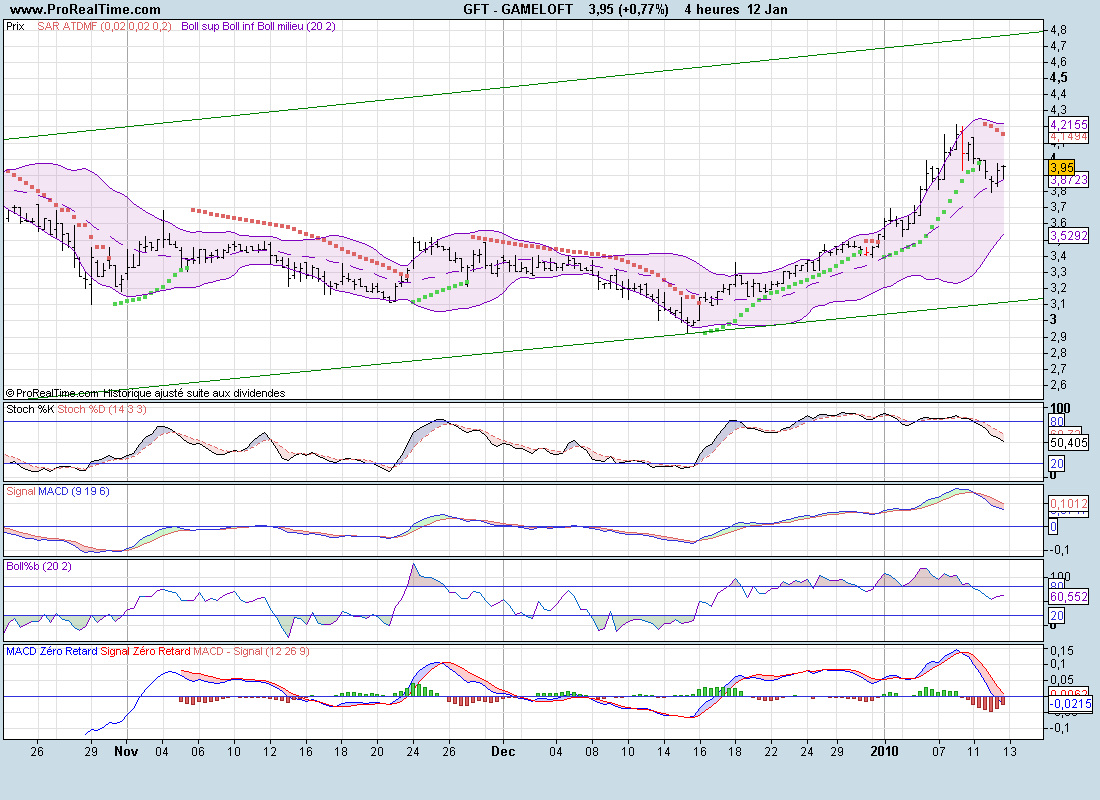Click the 3,95 (+0,77%) quote in header
This screenshot has width=1100, height=800.
coord(628,10)
